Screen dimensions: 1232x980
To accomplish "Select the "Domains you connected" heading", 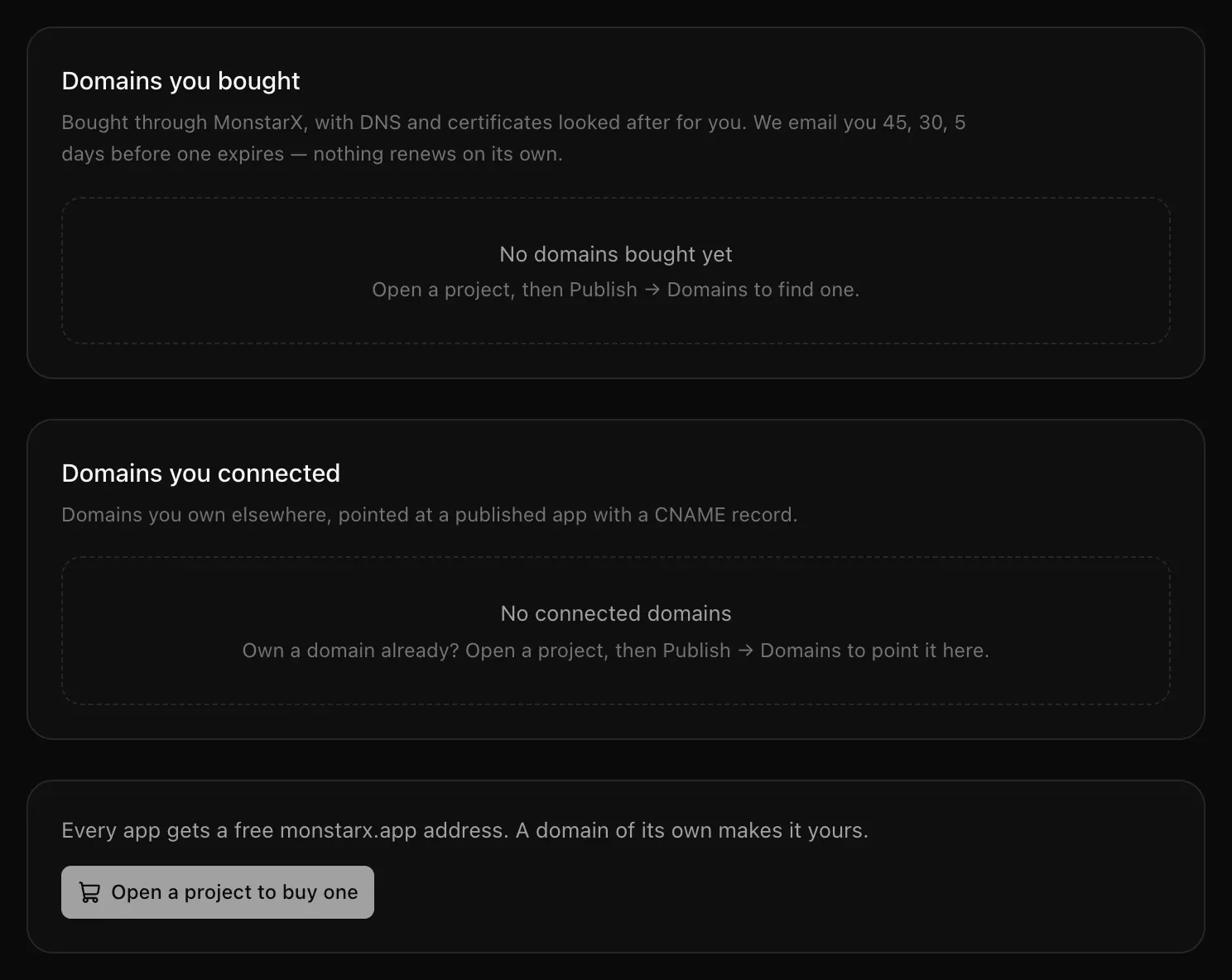I will point(200,473).
